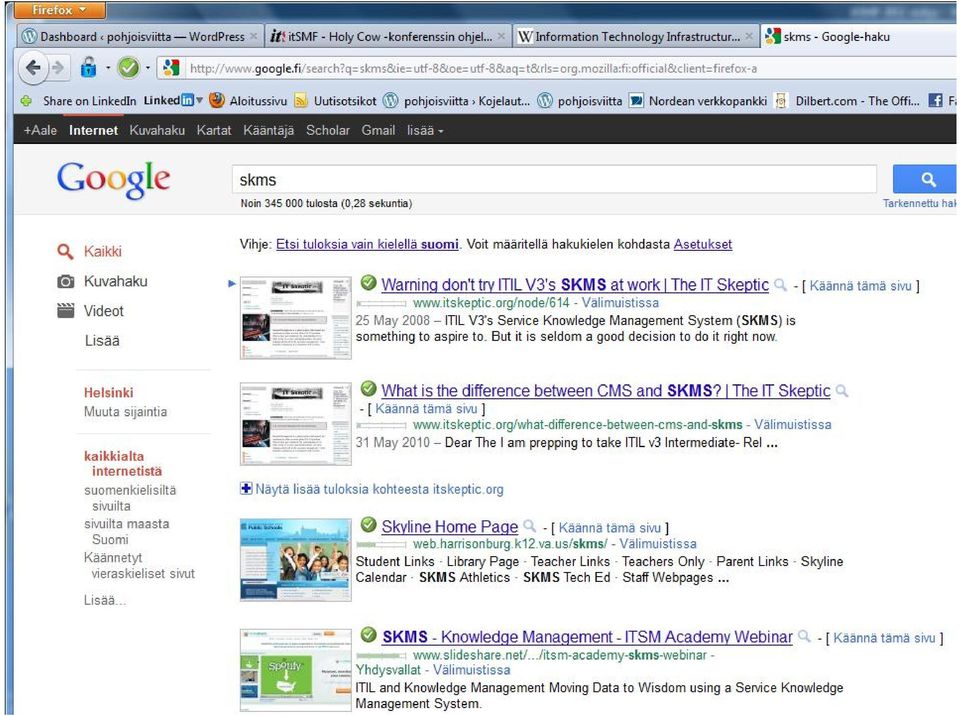Click the browser address bar URL
Image resolution: width=960 pixels, height=716 pixels.
pyautogui.click(x=473, y=69)
